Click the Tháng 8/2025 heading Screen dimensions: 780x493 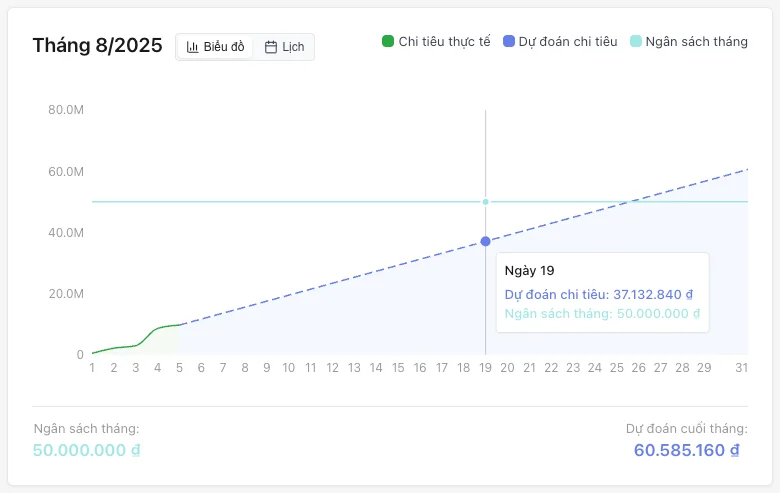point(97,46)
